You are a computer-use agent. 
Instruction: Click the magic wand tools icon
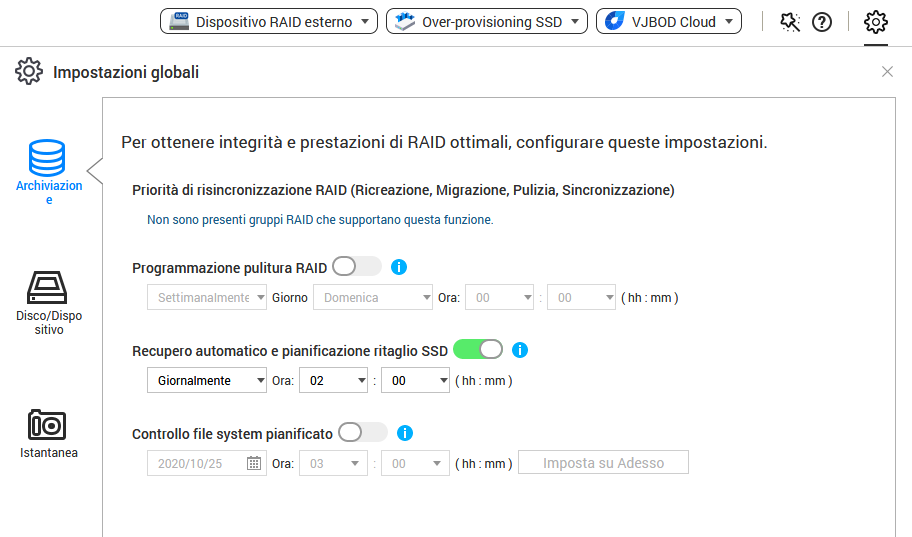tap(790, 22)
